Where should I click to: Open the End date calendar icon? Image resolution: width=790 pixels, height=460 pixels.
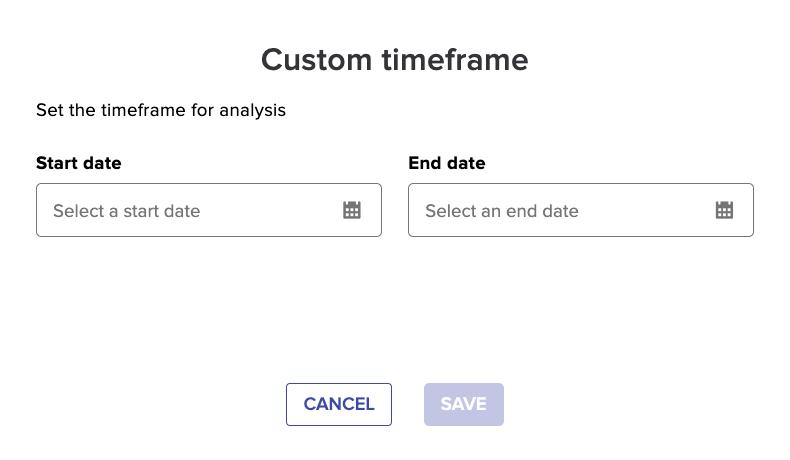[x=724, y=210]
